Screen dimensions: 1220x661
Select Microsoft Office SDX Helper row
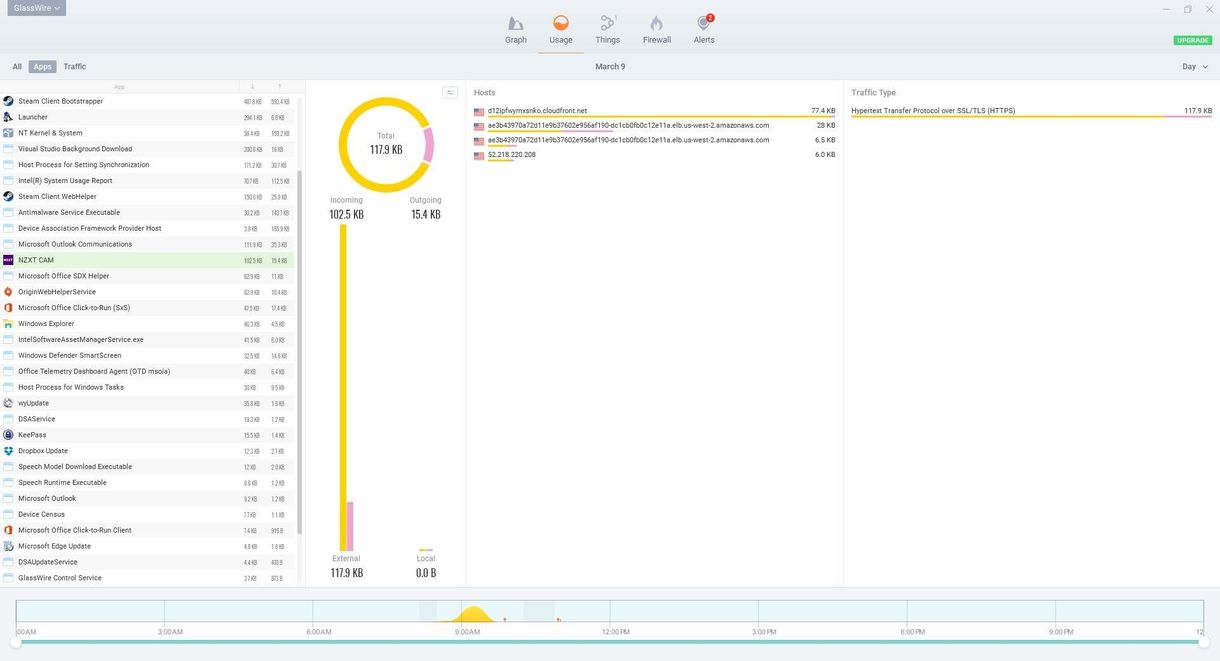(148, 276)
